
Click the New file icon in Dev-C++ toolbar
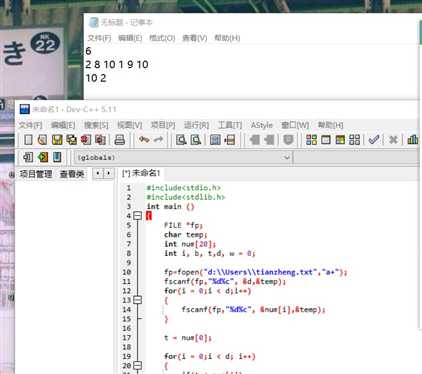tap(28, 140)
